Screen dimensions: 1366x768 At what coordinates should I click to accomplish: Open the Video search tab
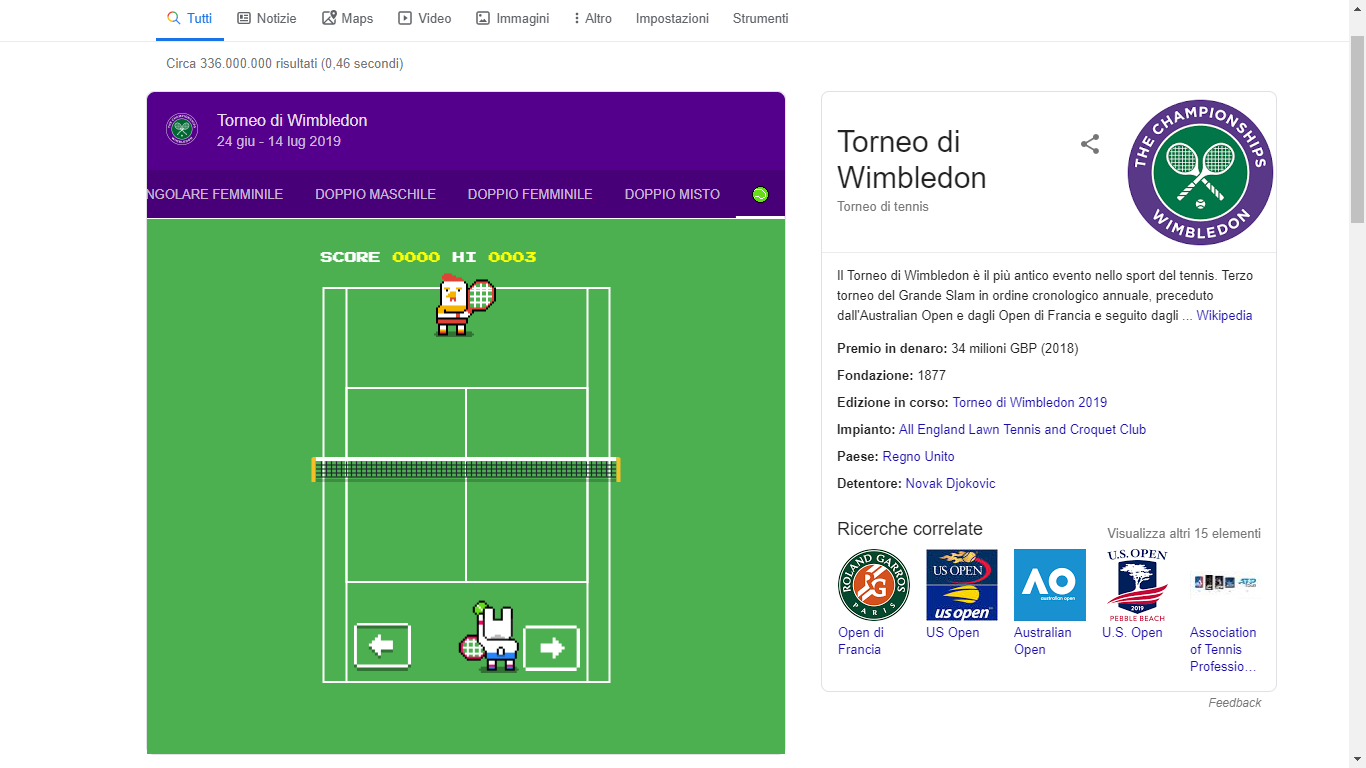pos(425,18)
